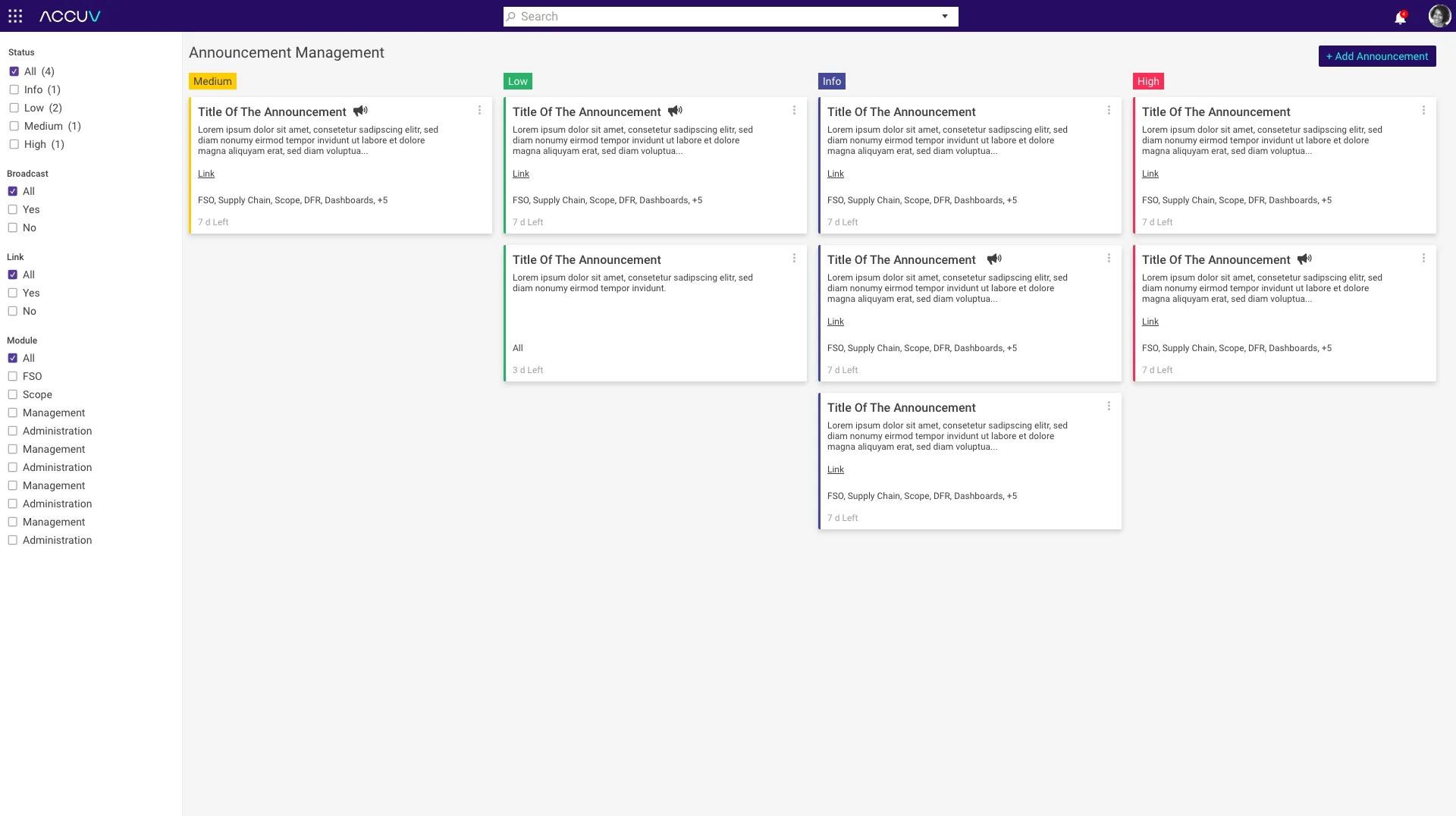The width and height of the screenshot is (1456, 816).
Task: Open the notifications bell
Action: (x=1400, y=17)
